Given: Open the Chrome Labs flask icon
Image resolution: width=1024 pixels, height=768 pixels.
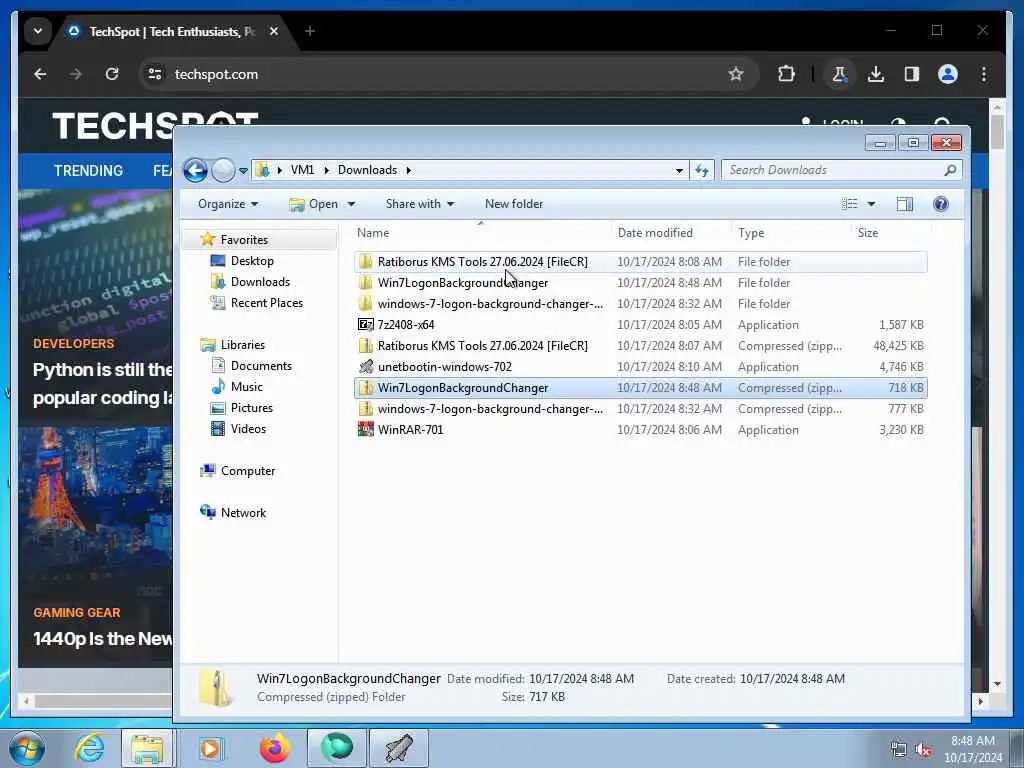Looking at the screenshot, I should (839, 74).
